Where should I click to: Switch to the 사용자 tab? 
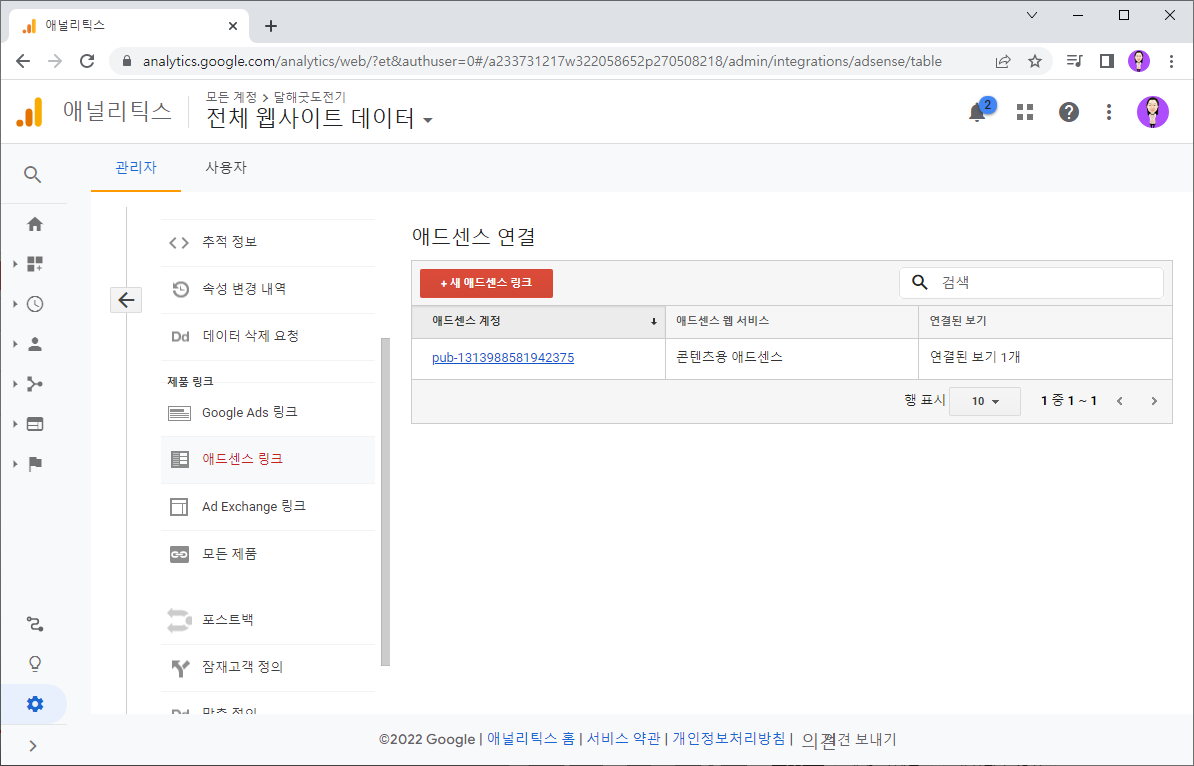click(x=226, y=168)
